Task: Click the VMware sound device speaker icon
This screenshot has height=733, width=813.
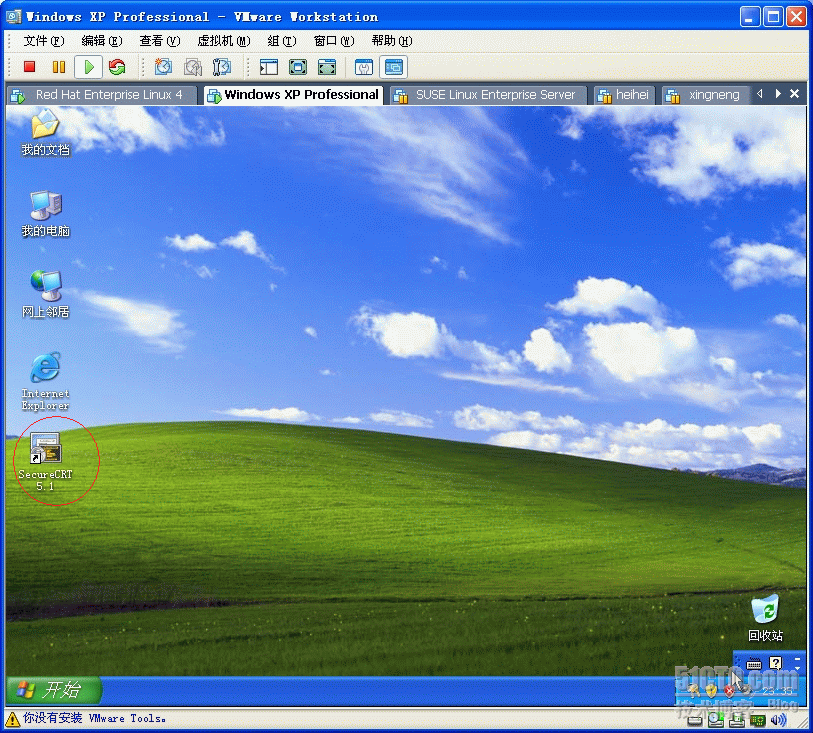Action: pyautogui.click(x=778, y=720)
